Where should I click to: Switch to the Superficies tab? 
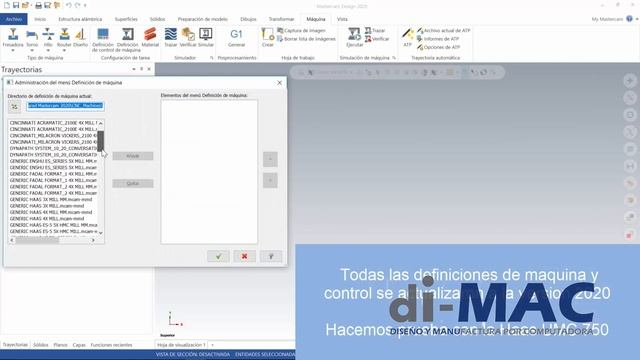(126, 19)
